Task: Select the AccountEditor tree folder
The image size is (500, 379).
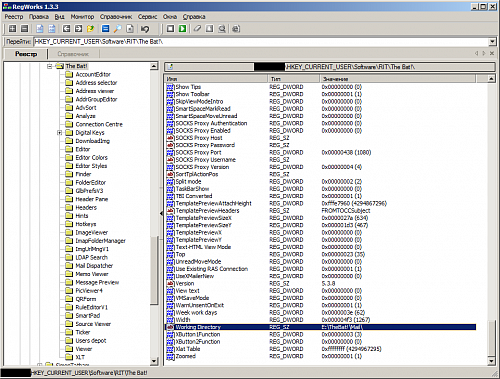Action: click(93, 74)
